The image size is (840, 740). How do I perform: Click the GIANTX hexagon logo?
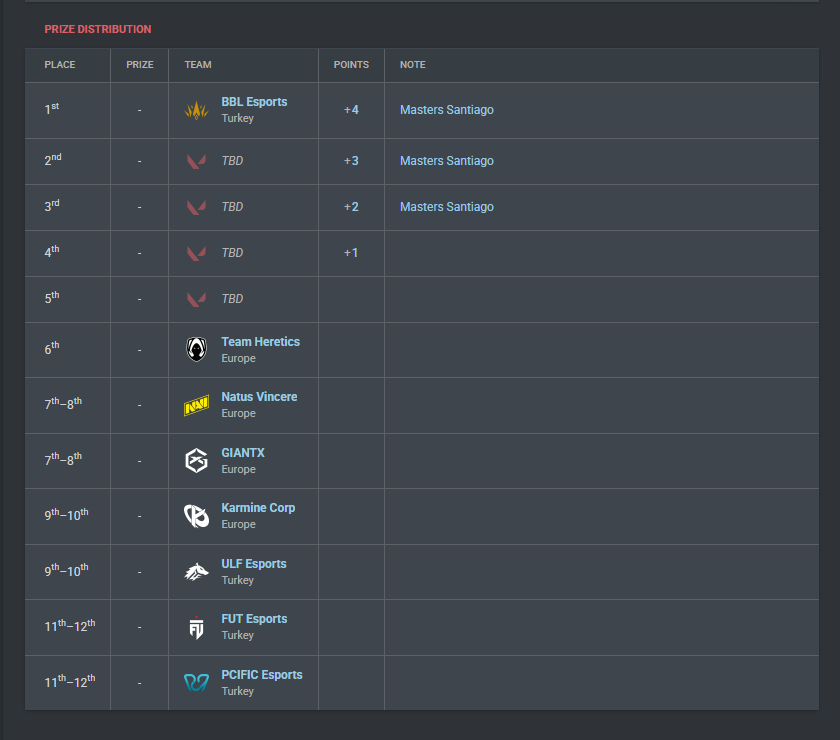coord(196,461)
